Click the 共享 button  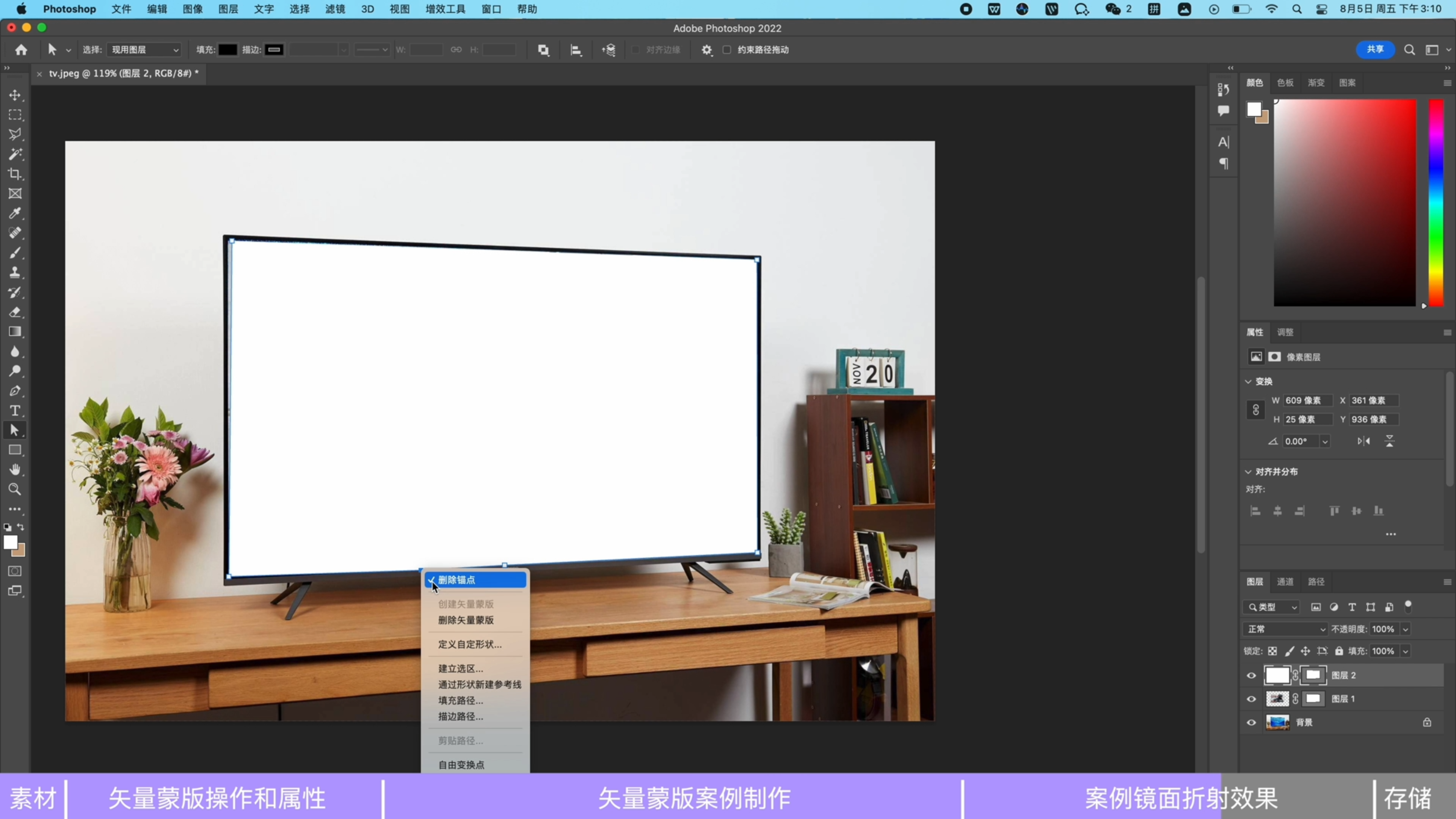pos(1375,50)
